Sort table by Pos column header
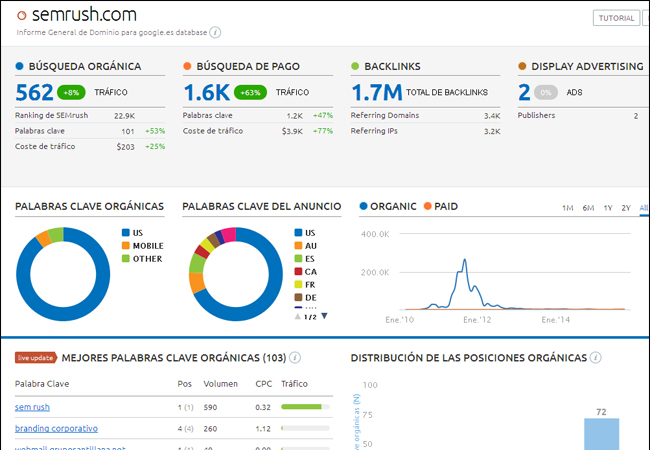650x450 pixels. [x=184, y=384]
